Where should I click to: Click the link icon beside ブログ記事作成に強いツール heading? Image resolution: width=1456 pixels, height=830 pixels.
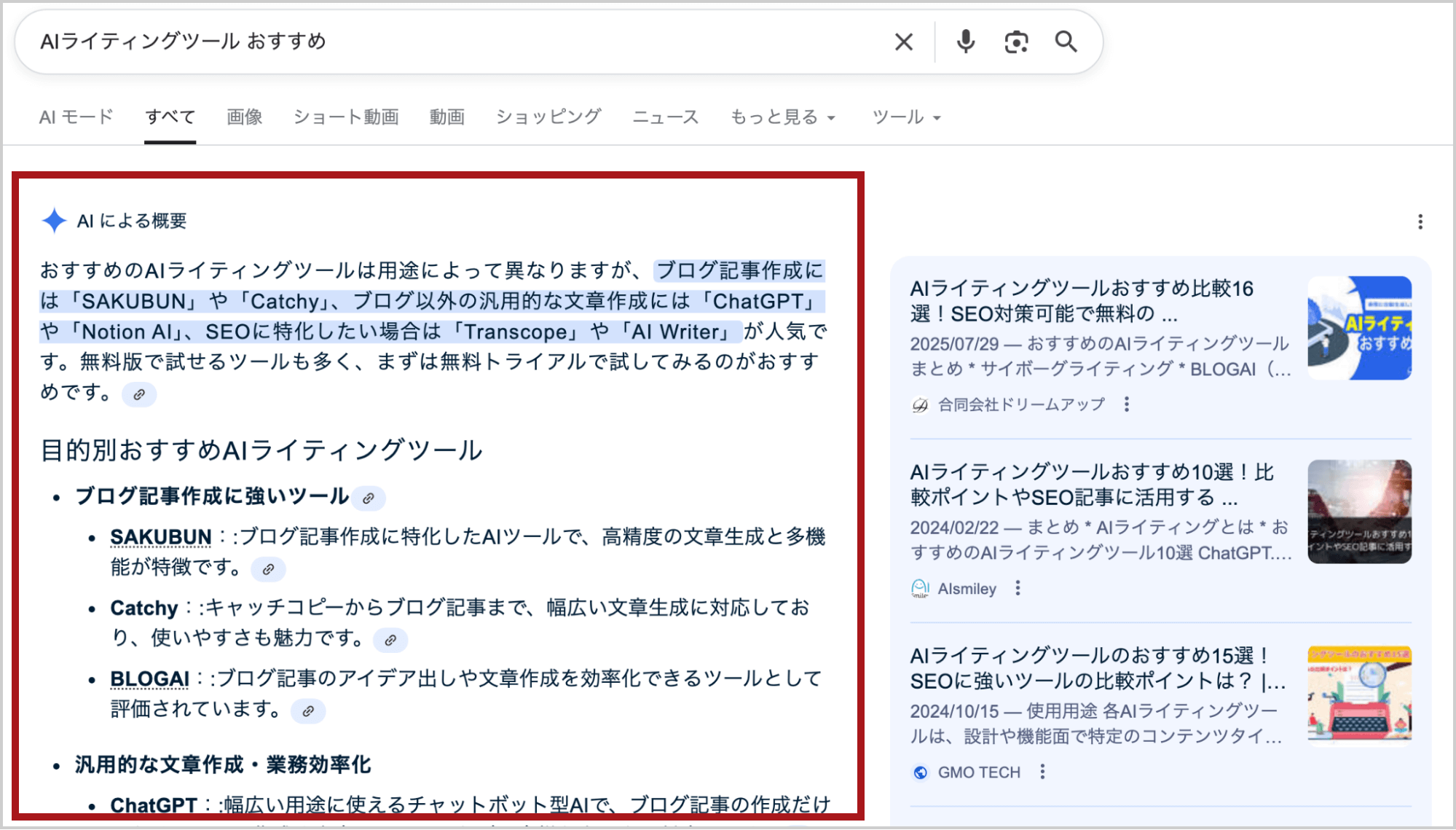coord(369,498)
